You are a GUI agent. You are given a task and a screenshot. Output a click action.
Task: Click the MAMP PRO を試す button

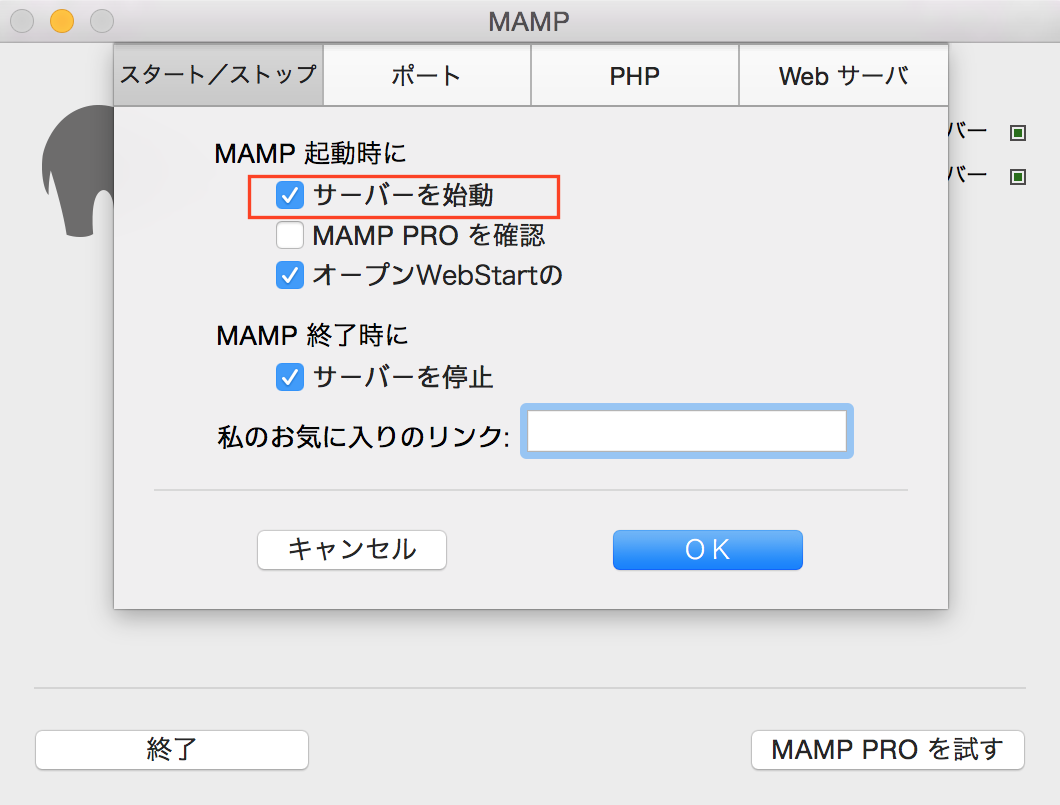(x=887, y=750)
